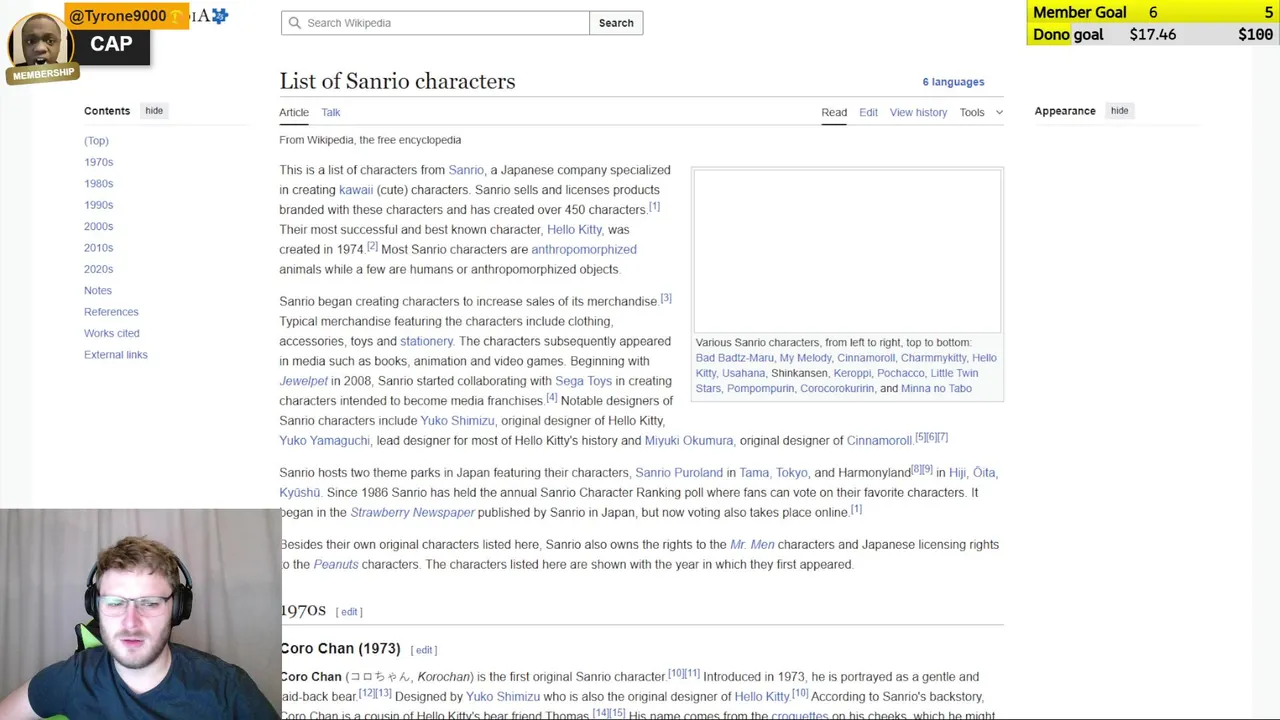Open the Edit tab
Screen dimensions: 1280x720
tap(868, 112)
